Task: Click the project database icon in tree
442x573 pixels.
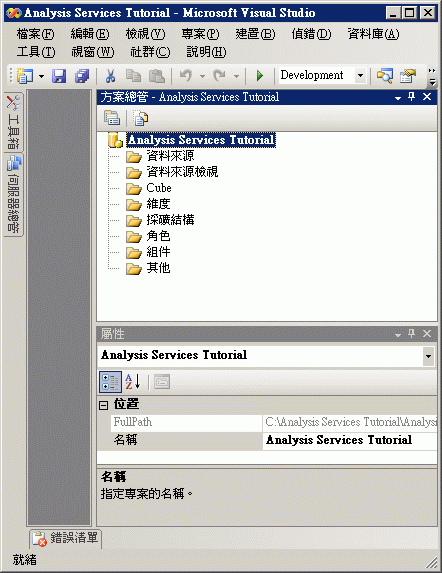Action: click(115, 140)
